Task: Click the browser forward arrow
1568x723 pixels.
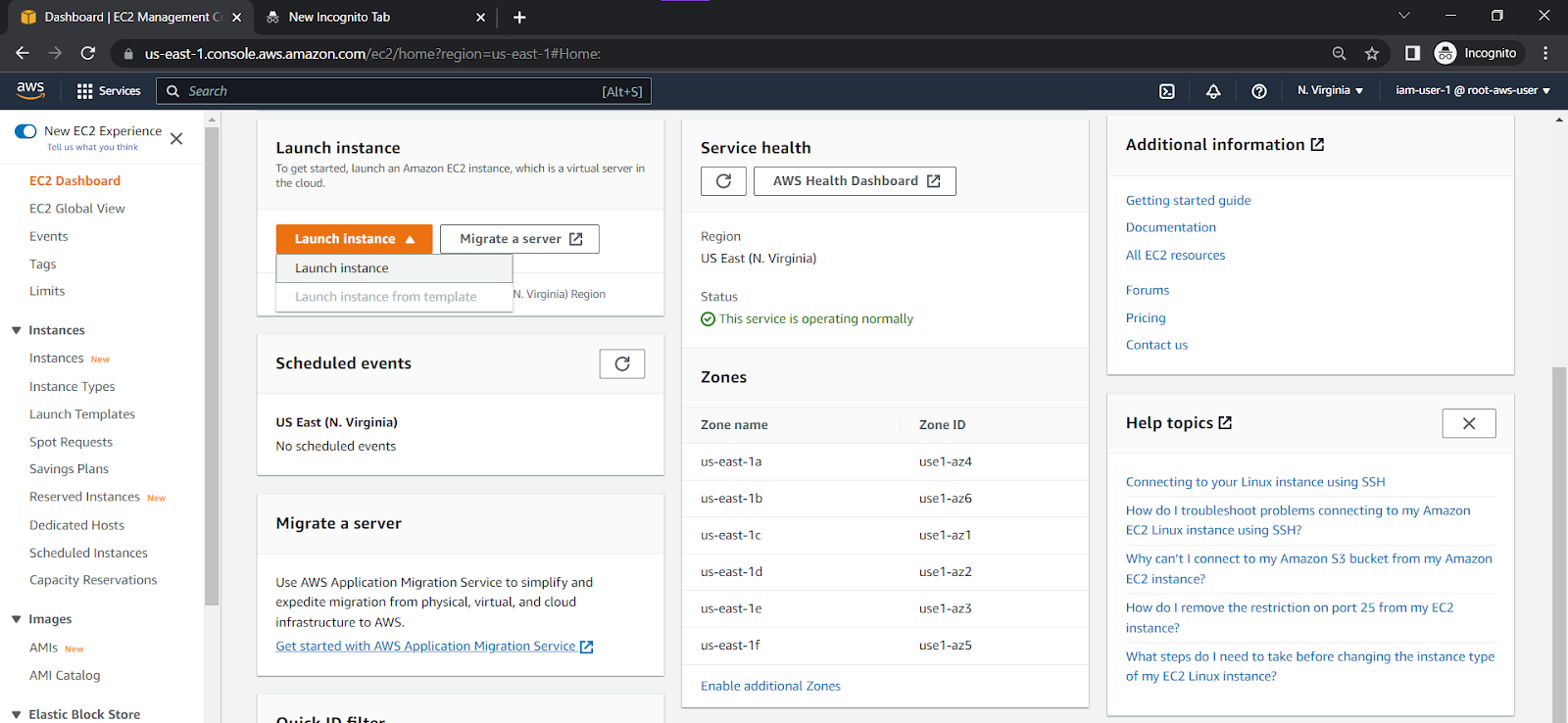Action: pos(55,53)
